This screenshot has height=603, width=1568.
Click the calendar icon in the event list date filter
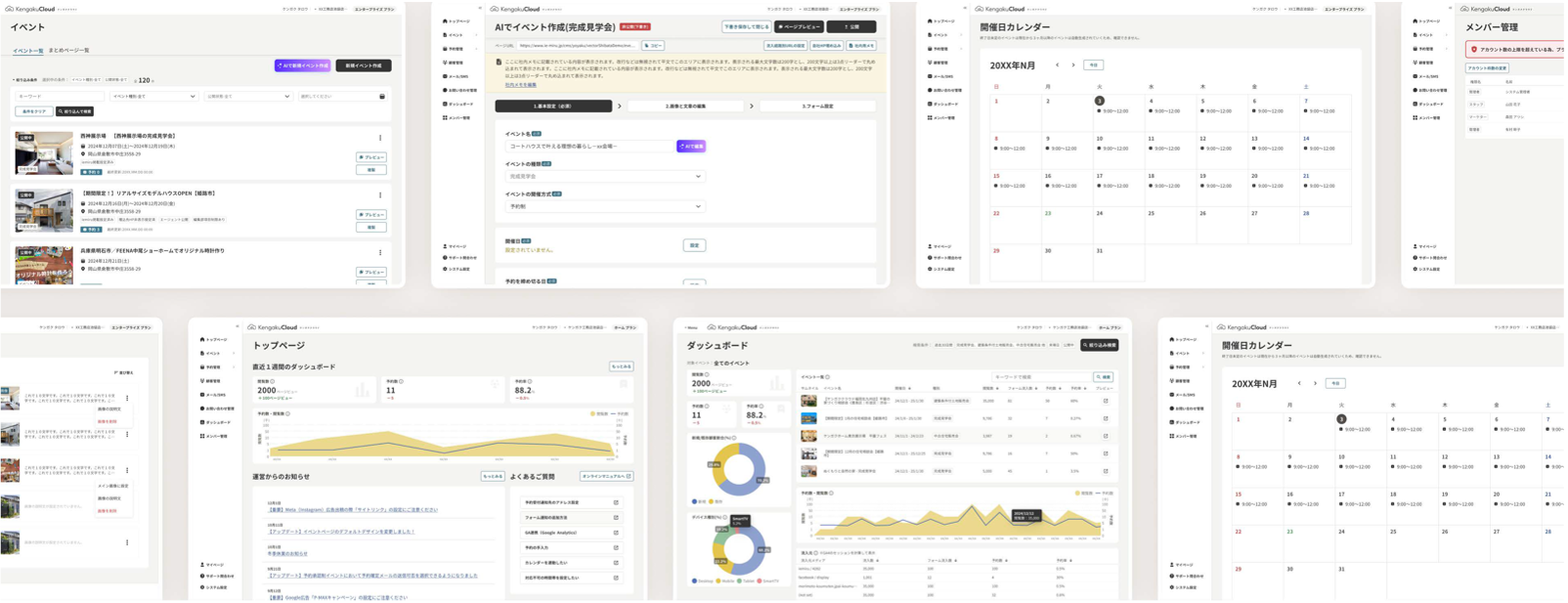(x=382, y=97)
